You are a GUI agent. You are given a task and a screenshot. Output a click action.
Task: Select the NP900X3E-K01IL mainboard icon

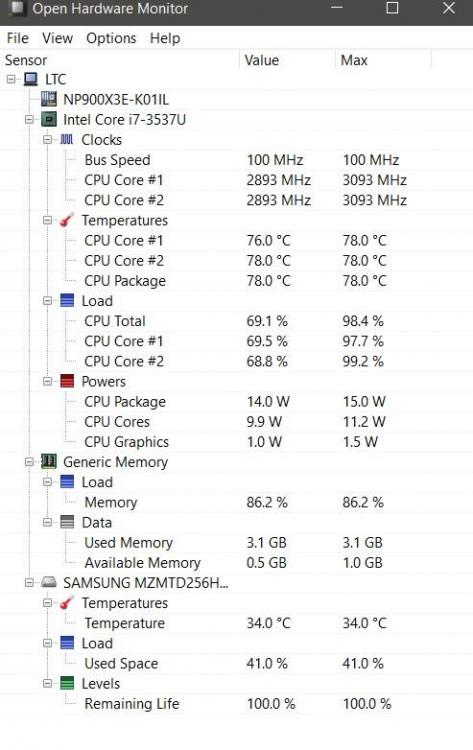point(48,99)
